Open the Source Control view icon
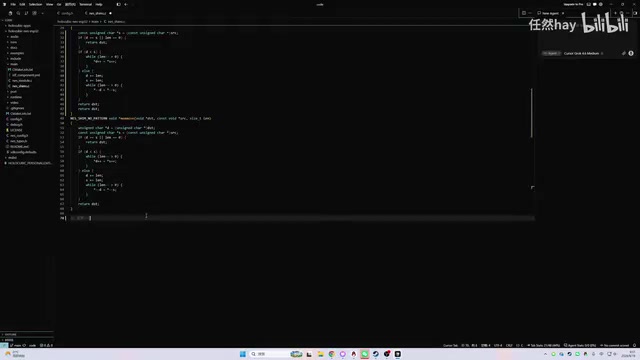640x360 pixels. point(27,13)
